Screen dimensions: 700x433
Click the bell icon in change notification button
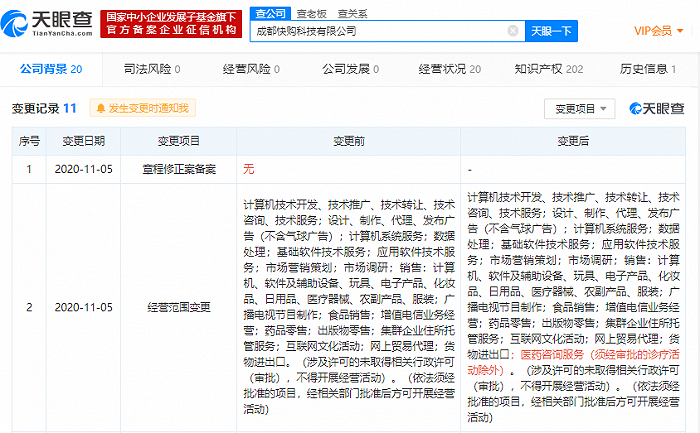click(101, 108)
